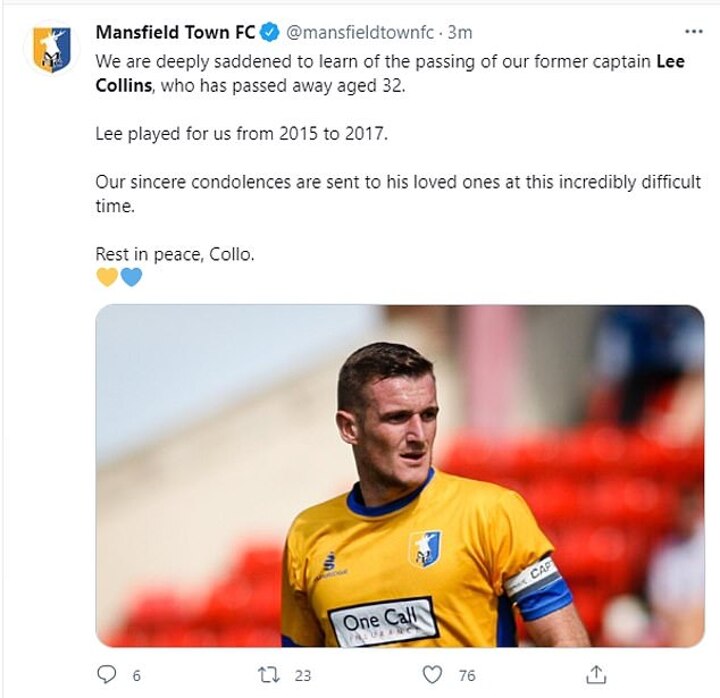Click the retweet count 23
The image size is (720, 698).
click(x=303, y=676)
